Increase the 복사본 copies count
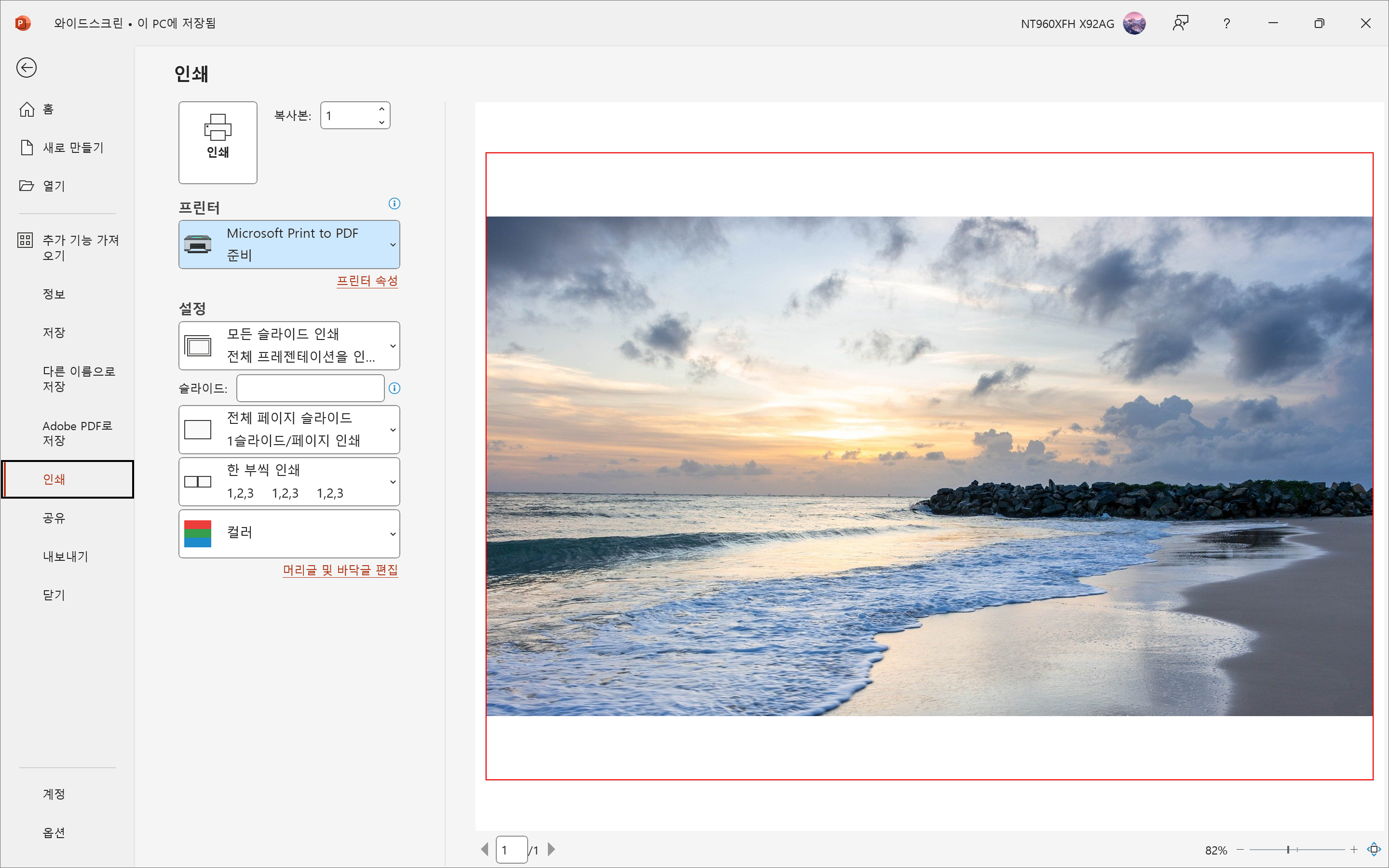Viewport: 1389px width, 868px height. pyautogui.click(x=381, y=109)
